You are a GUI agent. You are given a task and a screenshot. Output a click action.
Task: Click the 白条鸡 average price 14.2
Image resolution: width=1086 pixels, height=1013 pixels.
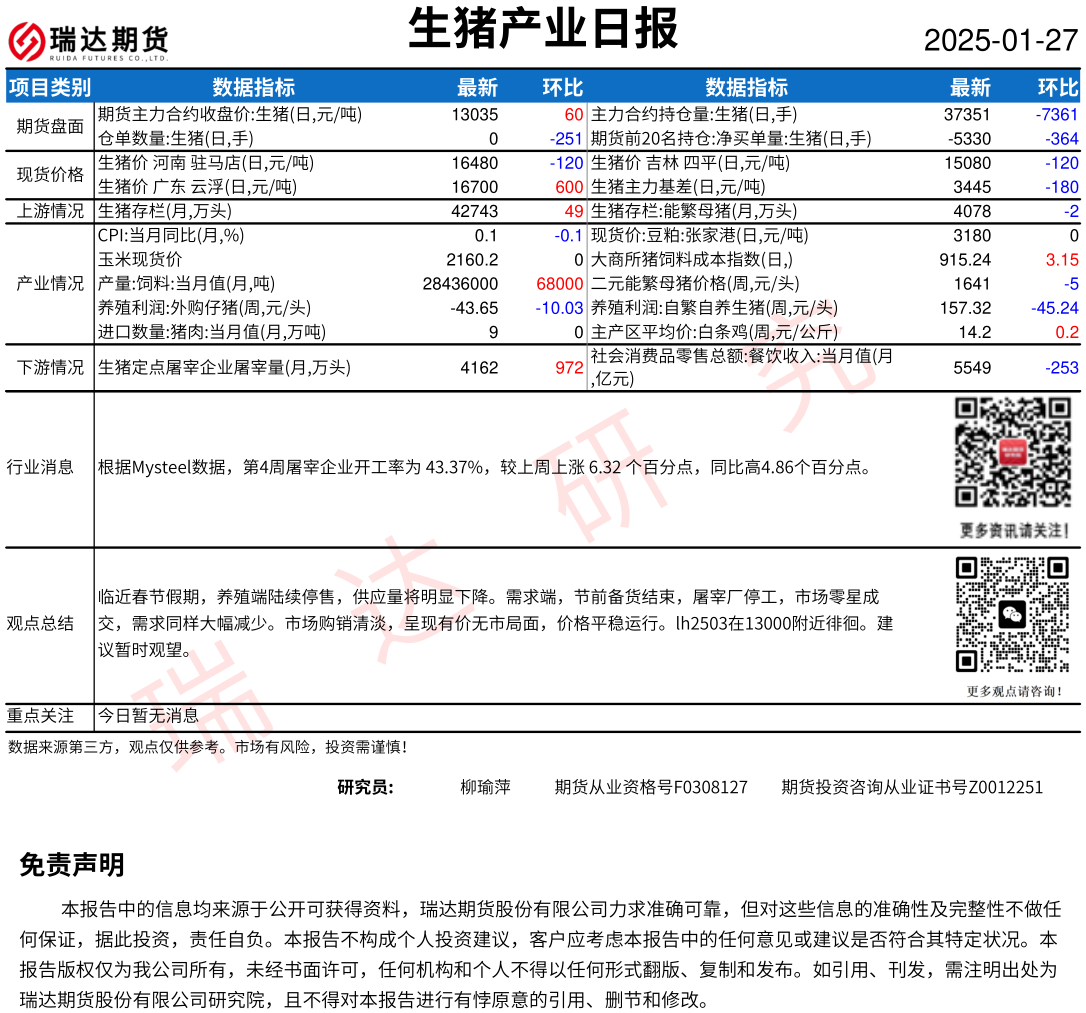pos(975,332)
